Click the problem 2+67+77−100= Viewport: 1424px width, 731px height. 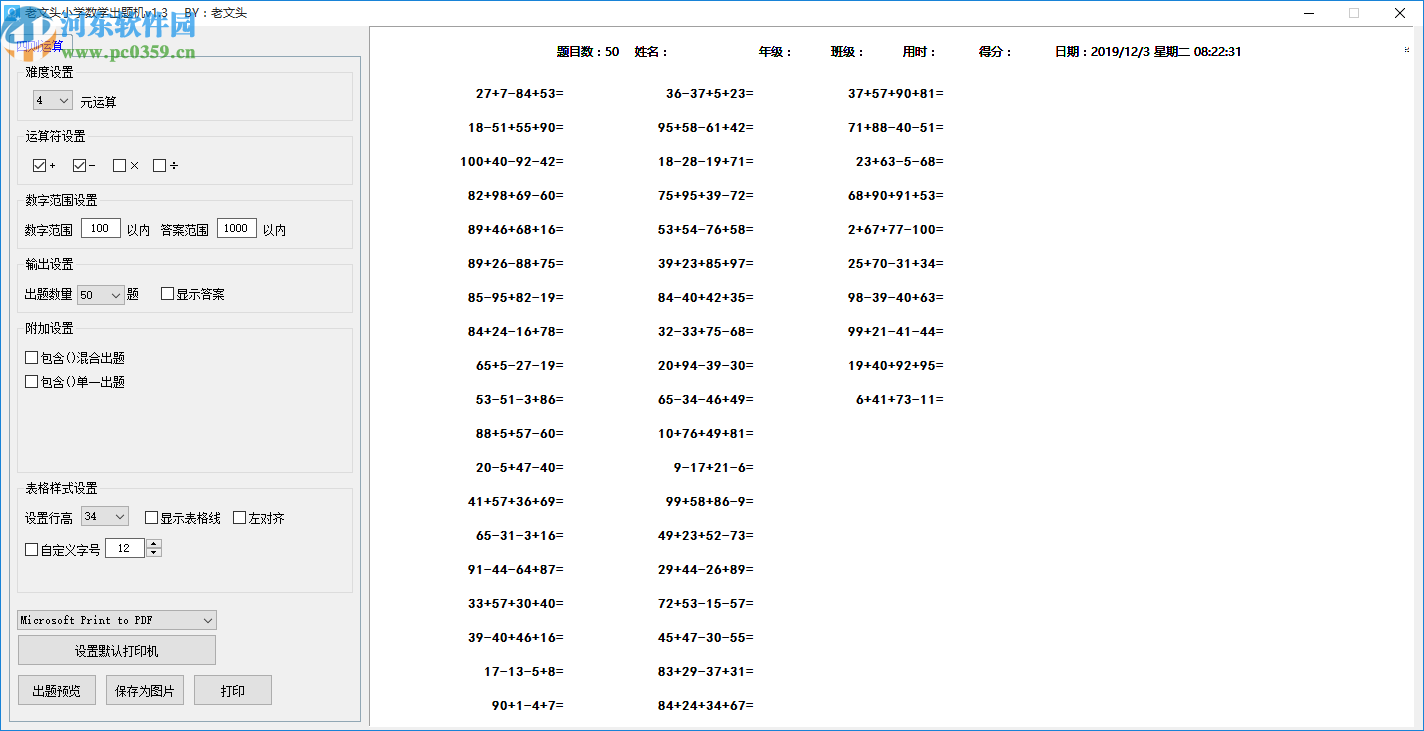[896, 230]
